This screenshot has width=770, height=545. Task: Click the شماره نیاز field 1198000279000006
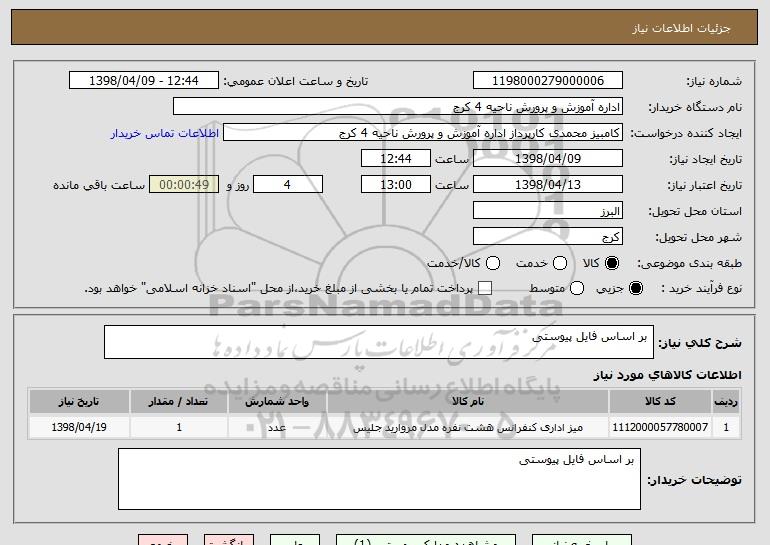point(548,81)
